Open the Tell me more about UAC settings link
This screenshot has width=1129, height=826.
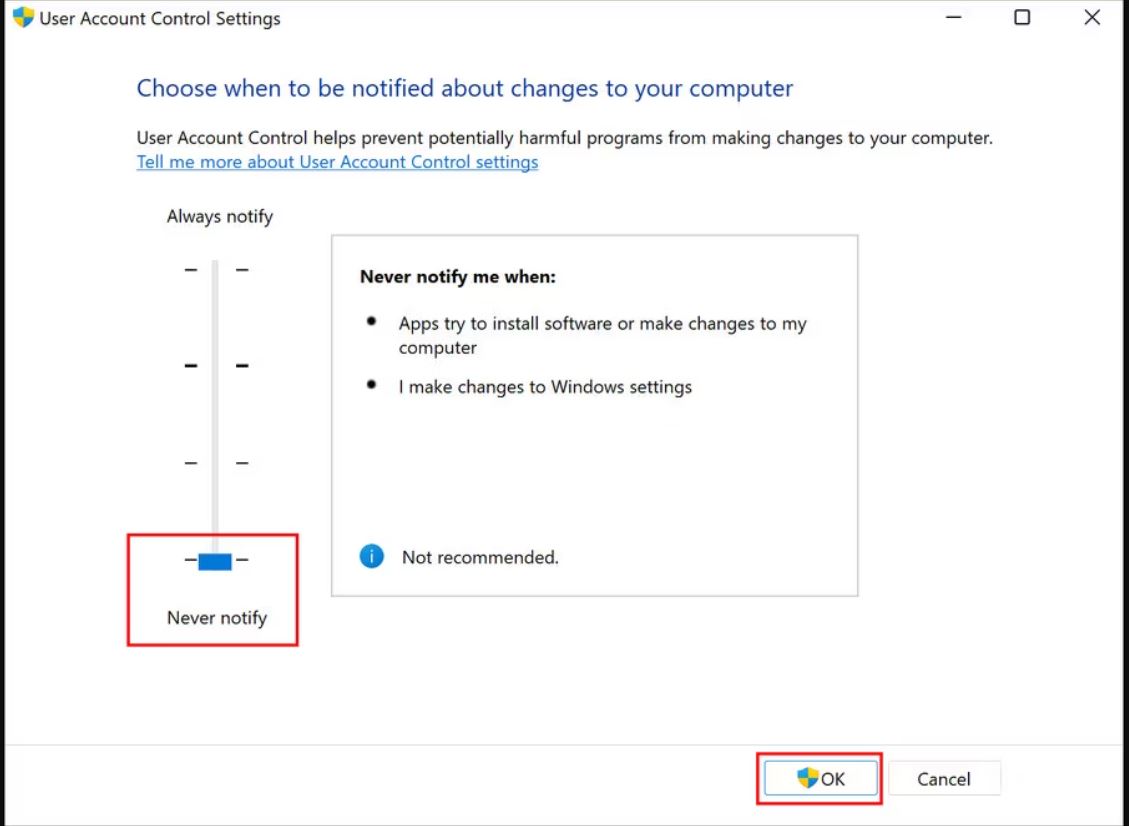click(x=337, y=162)
